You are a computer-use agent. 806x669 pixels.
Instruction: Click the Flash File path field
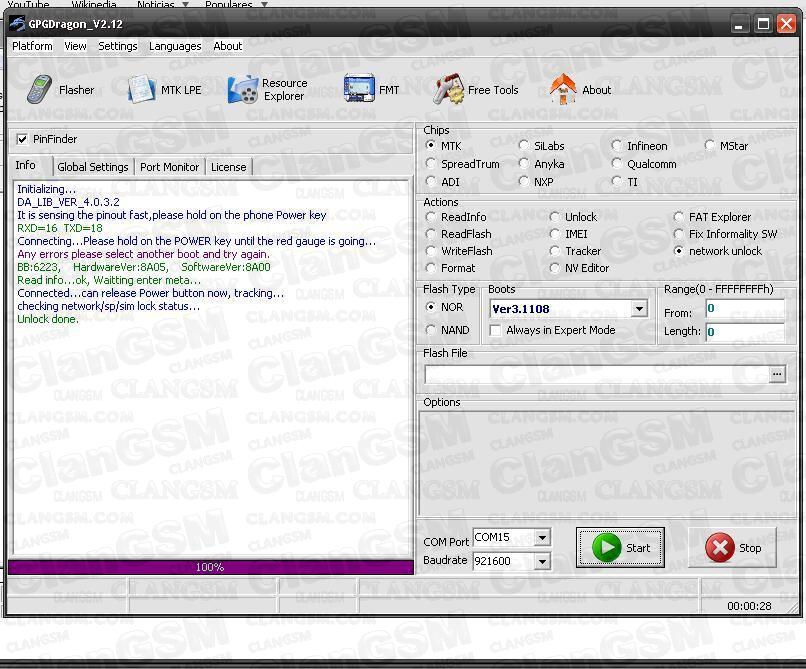[596, 374]
